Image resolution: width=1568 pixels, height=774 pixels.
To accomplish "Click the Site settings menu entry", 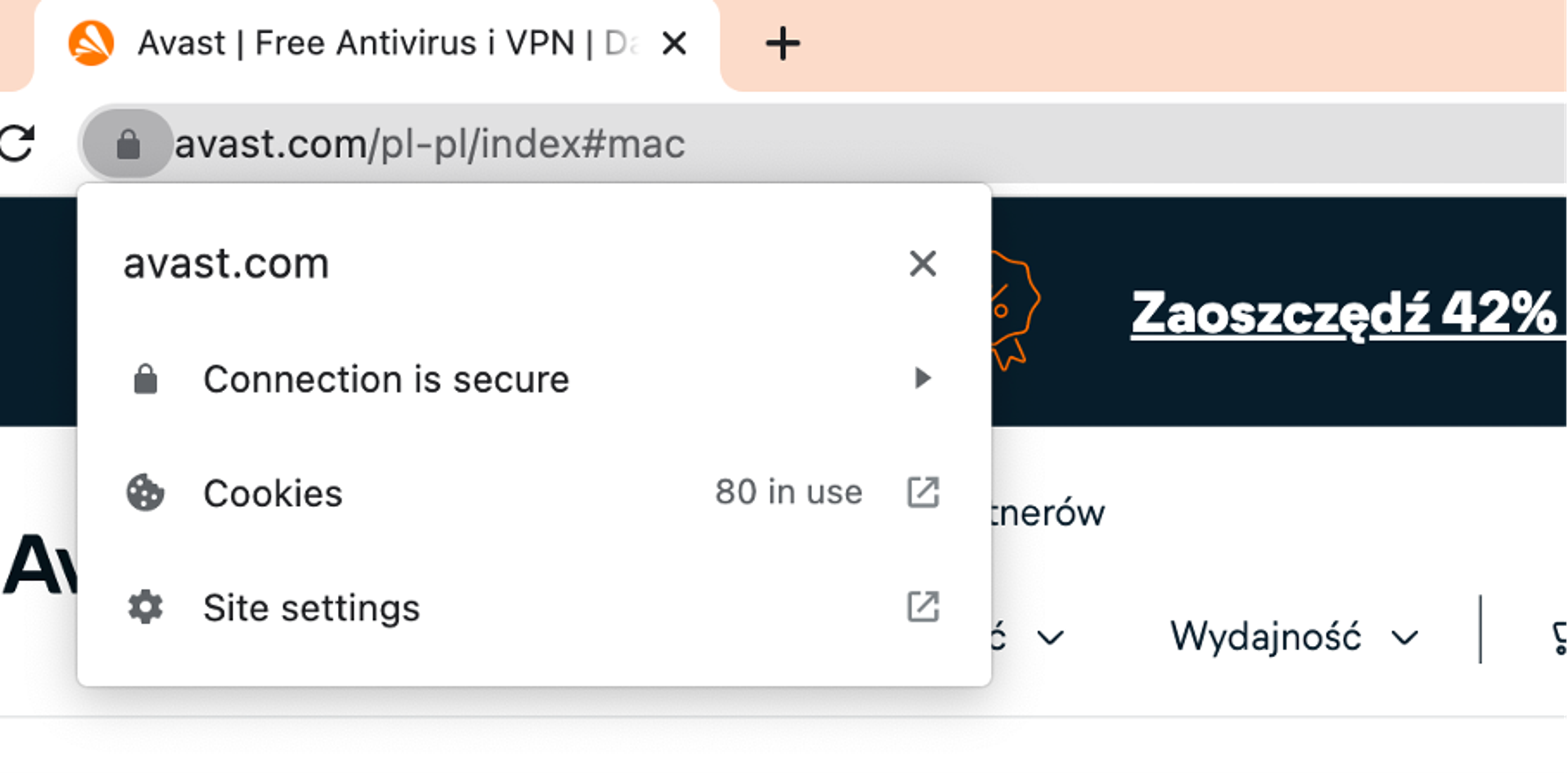I will pos(311,606).
